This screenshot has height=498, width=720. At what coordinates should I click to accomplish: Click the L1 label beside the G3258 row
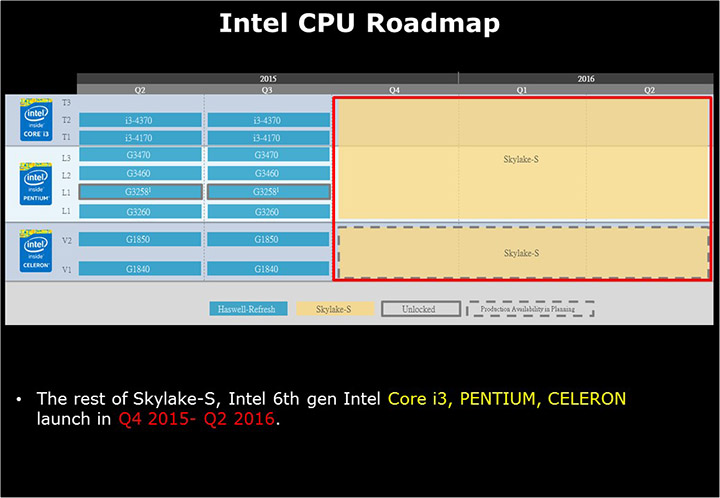(67, 193)
